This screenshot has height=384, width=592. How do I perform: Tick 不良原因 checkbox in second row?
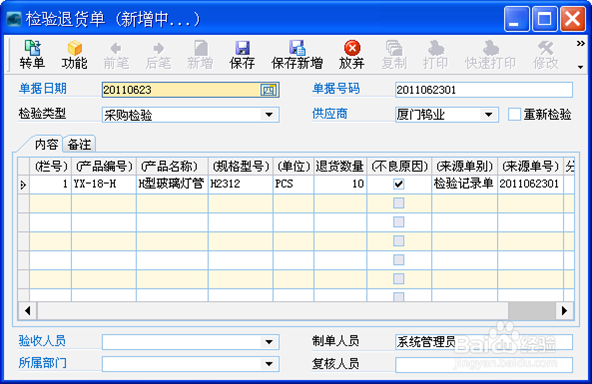click(399, 203)
